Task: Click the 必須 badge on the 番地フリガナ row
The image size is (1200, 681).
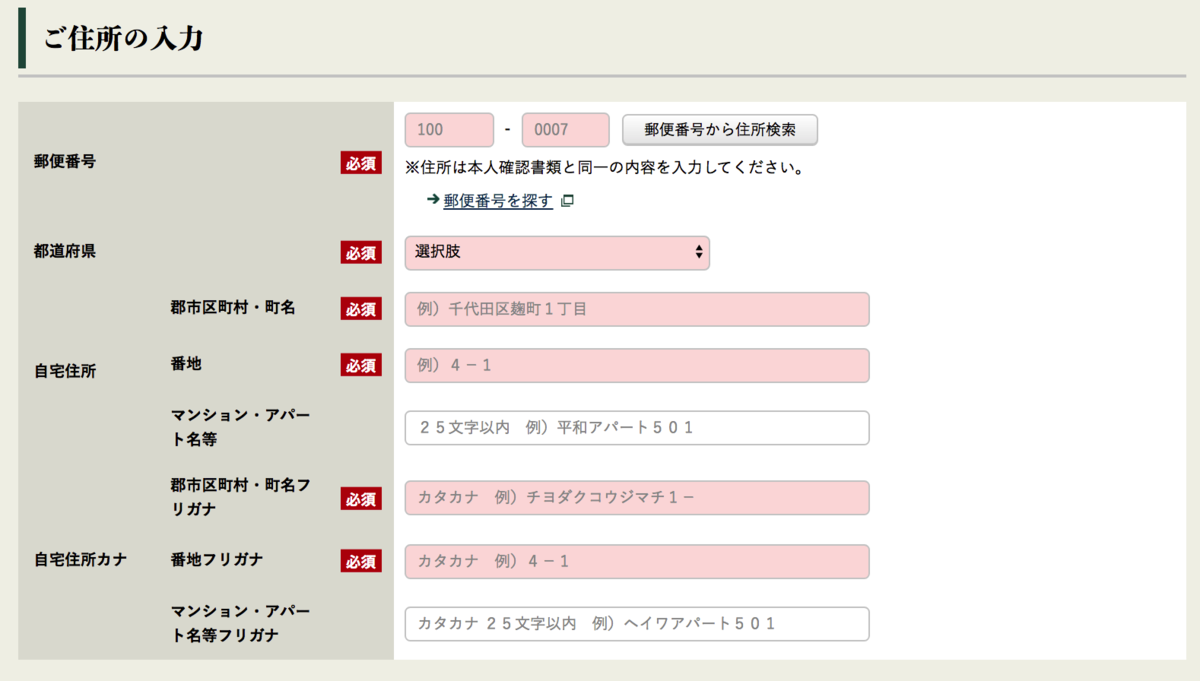Action: [361, 561]
